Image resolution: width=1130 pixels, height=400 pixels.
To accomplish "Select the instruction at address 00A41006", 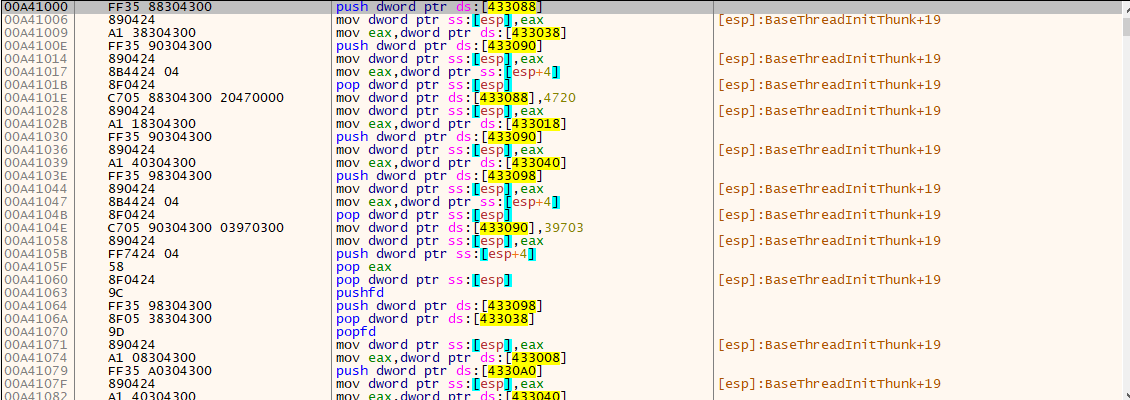I will [440, 19].
